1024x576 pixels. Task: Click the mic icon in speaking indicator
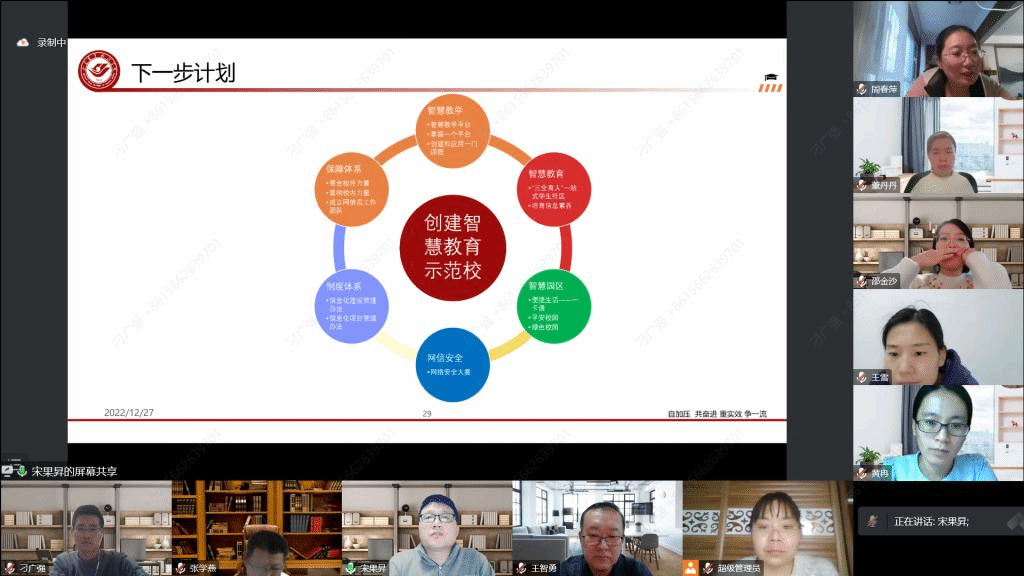click(x=873, y=521)
